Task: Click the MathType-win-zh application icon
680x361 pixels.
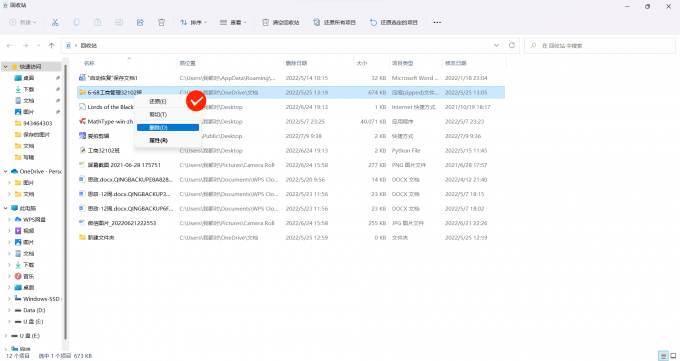Action: (x=82, y=121)
